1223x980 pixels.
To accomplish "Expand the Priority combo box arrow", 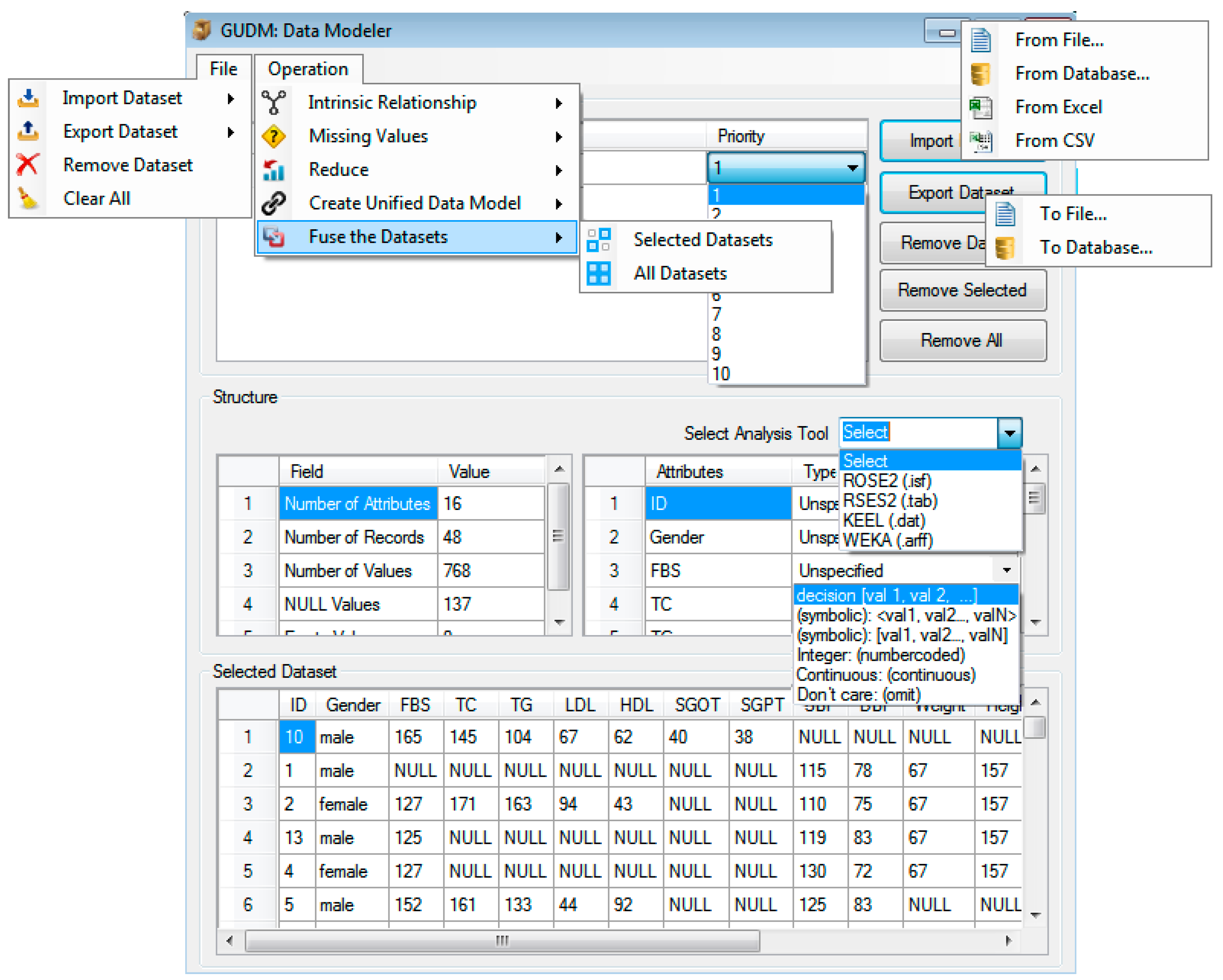I will pos(852,168).
